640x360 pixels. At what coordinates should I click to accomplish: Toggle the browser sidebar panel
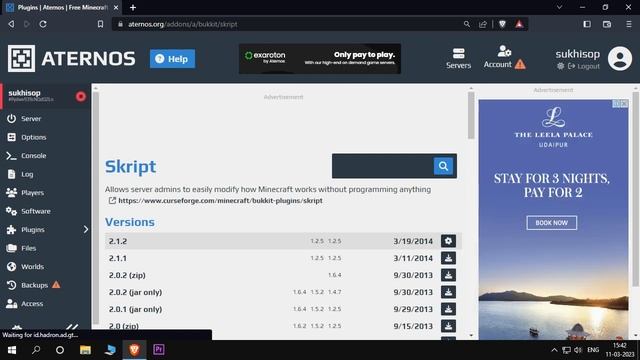coord(587,24)
